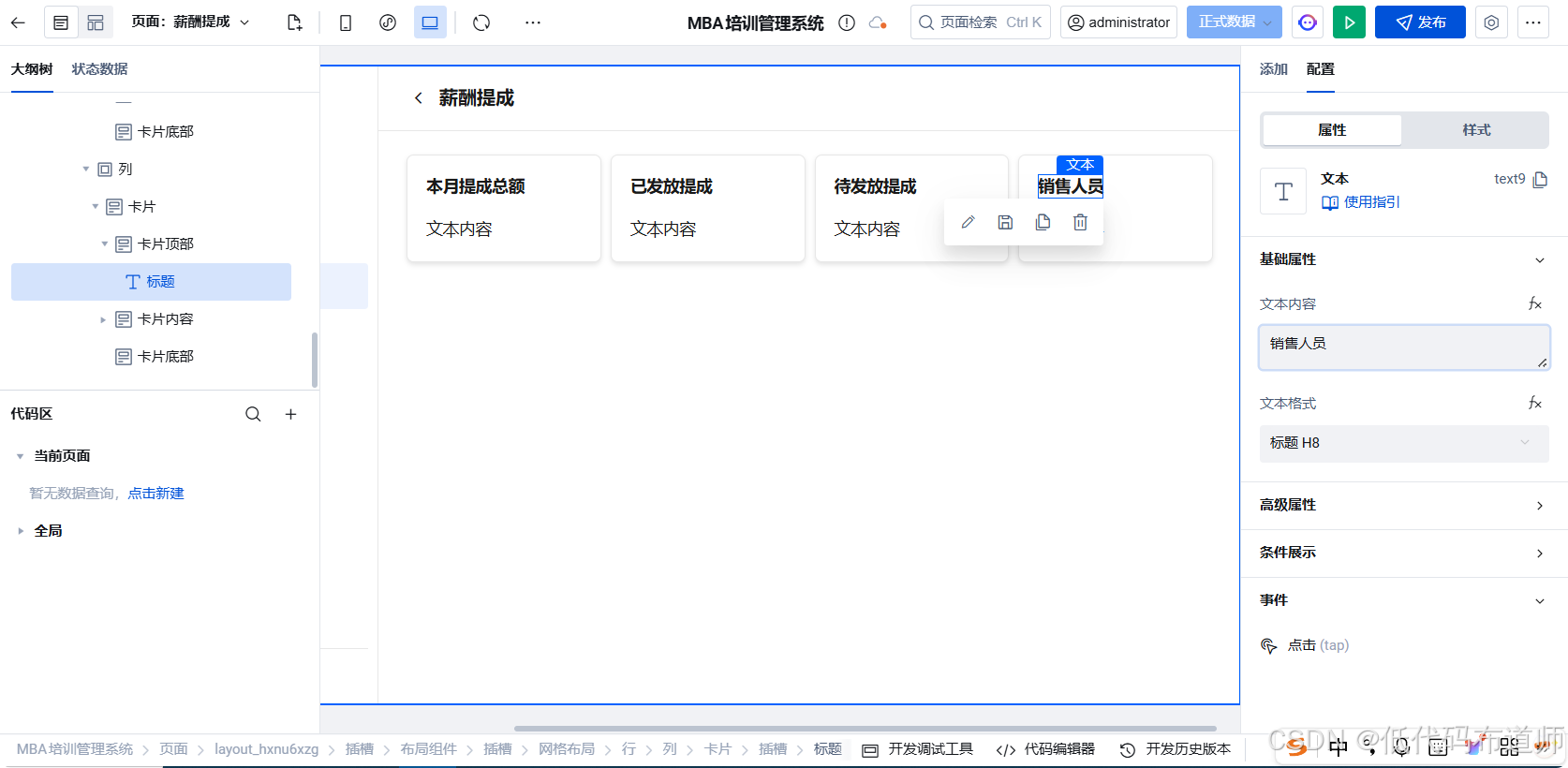Image resolution: width=1568 pixels, height=768 pixels.
Task: Open the app settings hexagon icon
Action: (x=1491, y=22)
